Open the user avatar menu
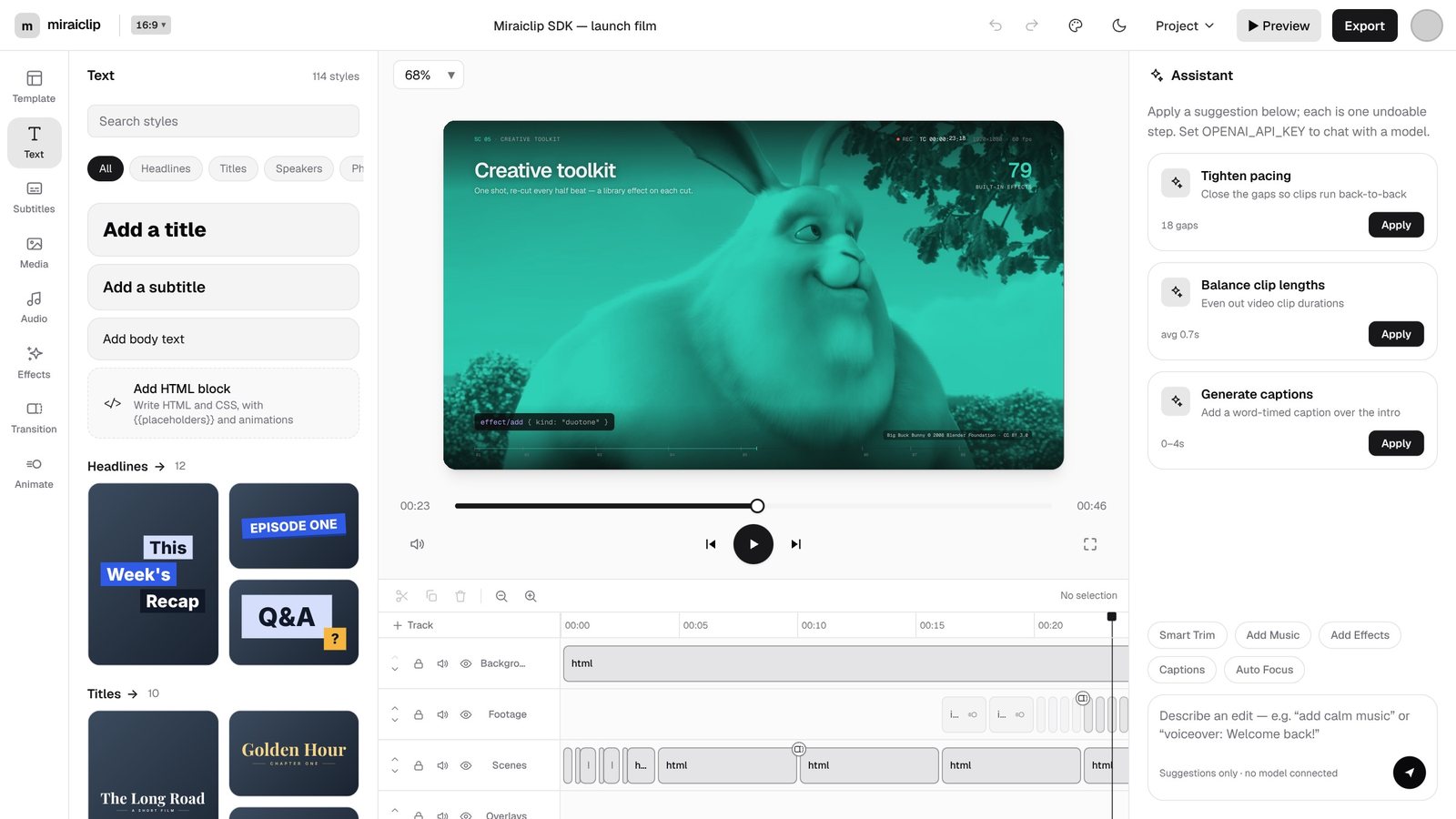 point(1427,25)
